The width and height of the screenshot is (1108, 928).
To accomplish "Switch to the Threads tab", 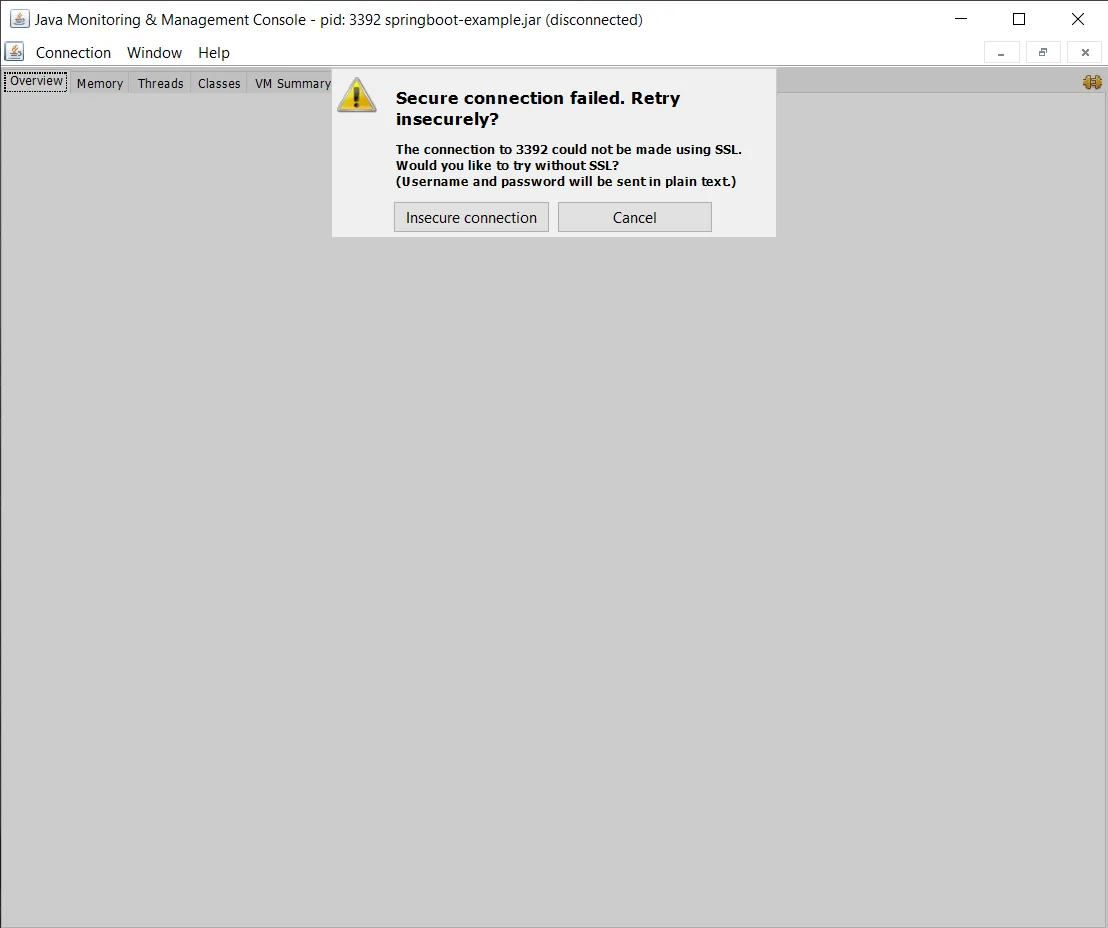I will point(160,83).
